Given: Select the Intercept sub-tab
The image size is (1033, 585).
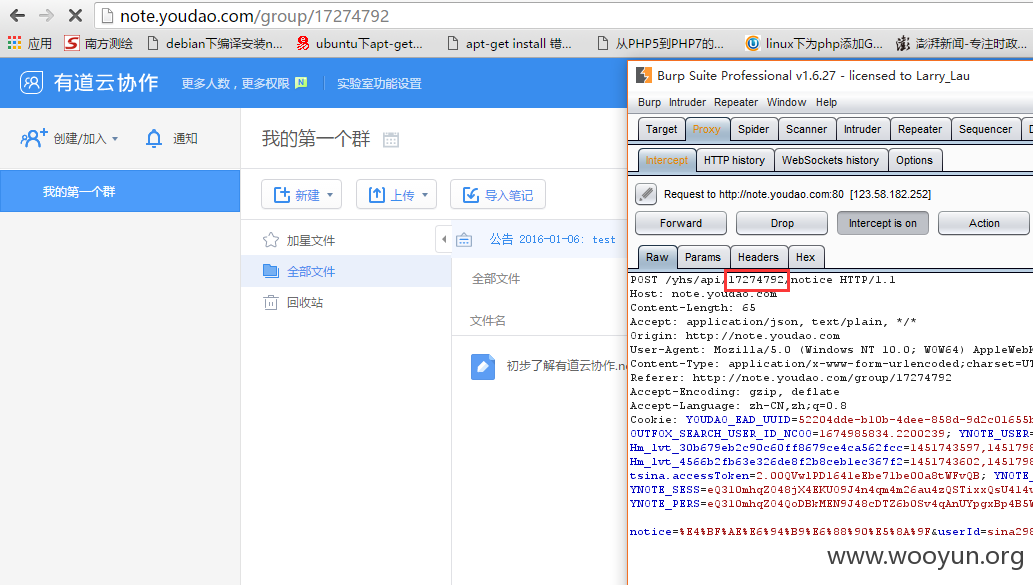Looking at the screenshot, I should pos(666,160).
